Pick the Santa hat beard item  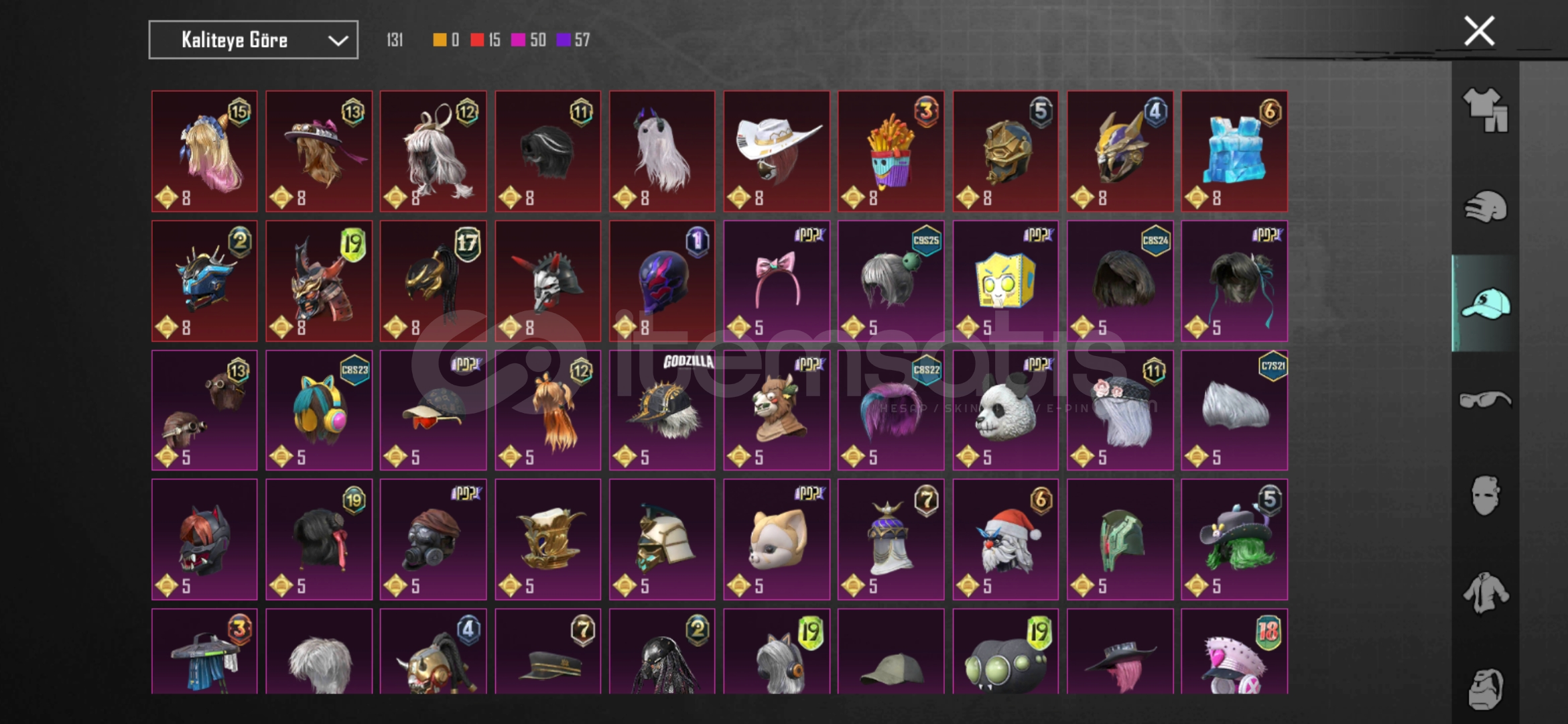pos(1005,540)
